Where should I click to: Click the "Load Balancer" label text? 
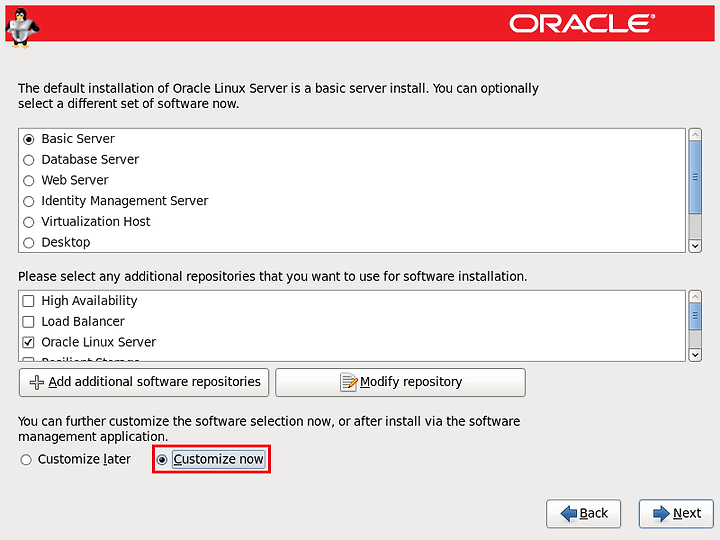click(83, 321)
